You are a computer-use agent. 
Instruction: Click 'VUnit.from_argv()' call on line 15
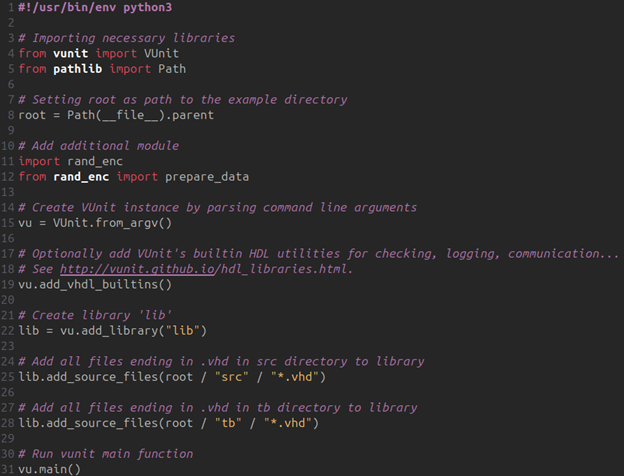[113, 223]
